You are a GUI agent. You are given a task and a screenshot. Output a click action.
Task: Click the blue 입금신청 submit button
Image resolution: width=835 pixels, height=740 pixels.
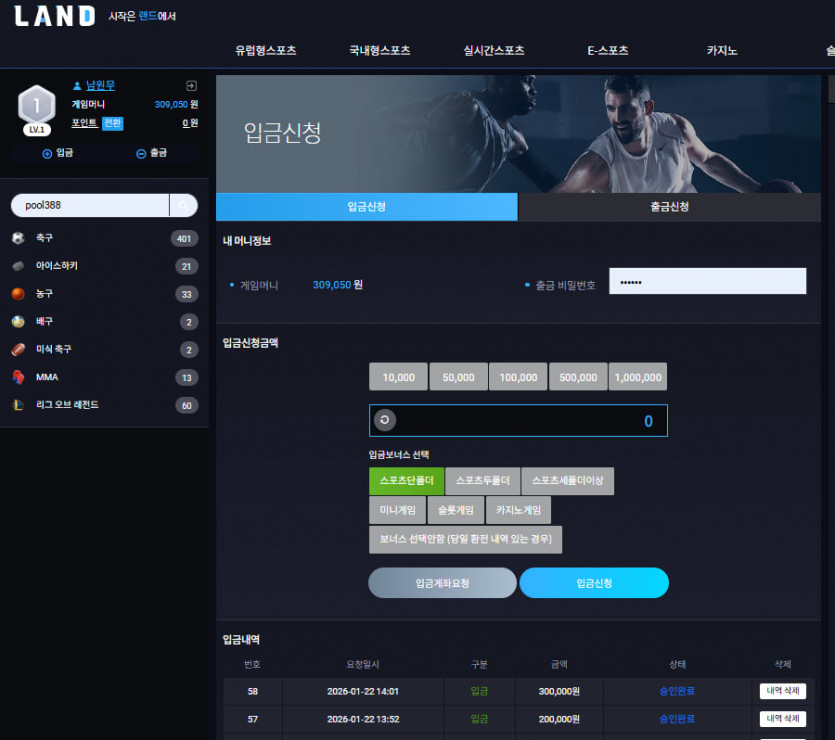pos(594,583)
